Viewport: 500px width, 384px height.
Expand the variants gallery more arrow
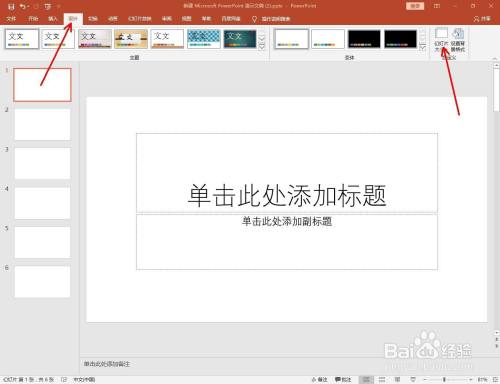pyautogui.click(x=423, y=47)
